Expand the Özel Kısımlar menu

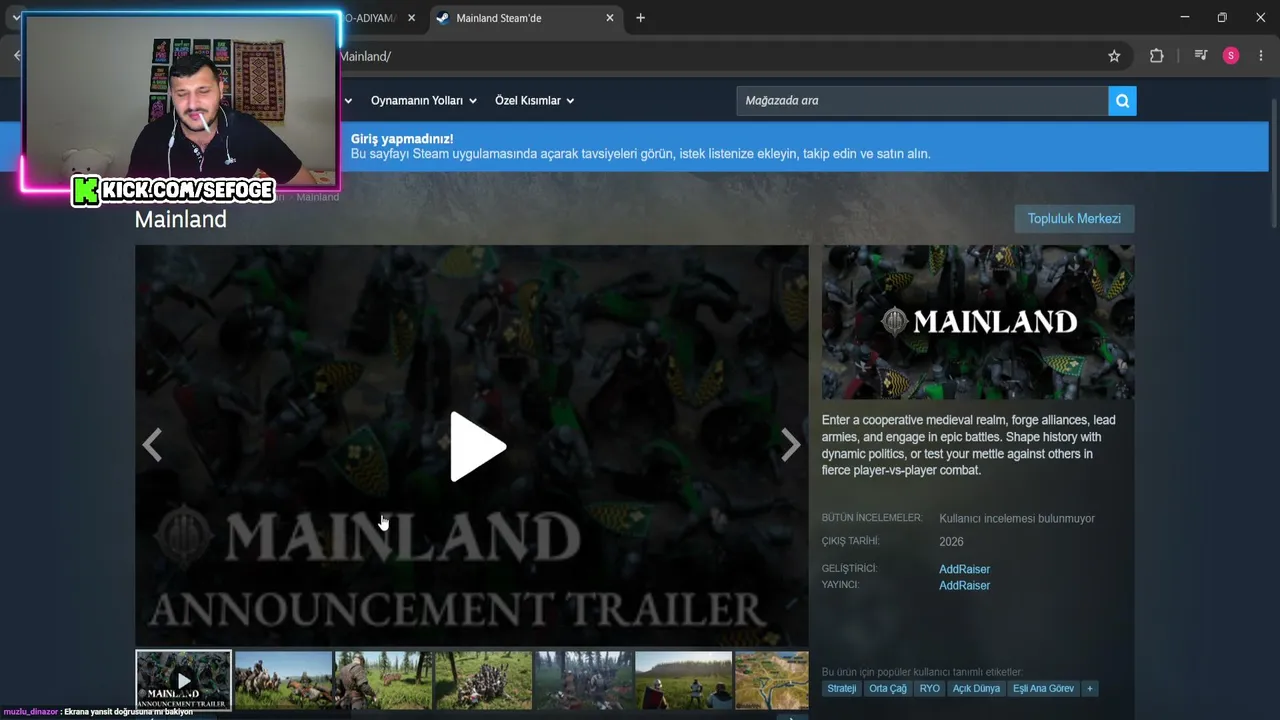pyautogui.click(x=535, y=101)
